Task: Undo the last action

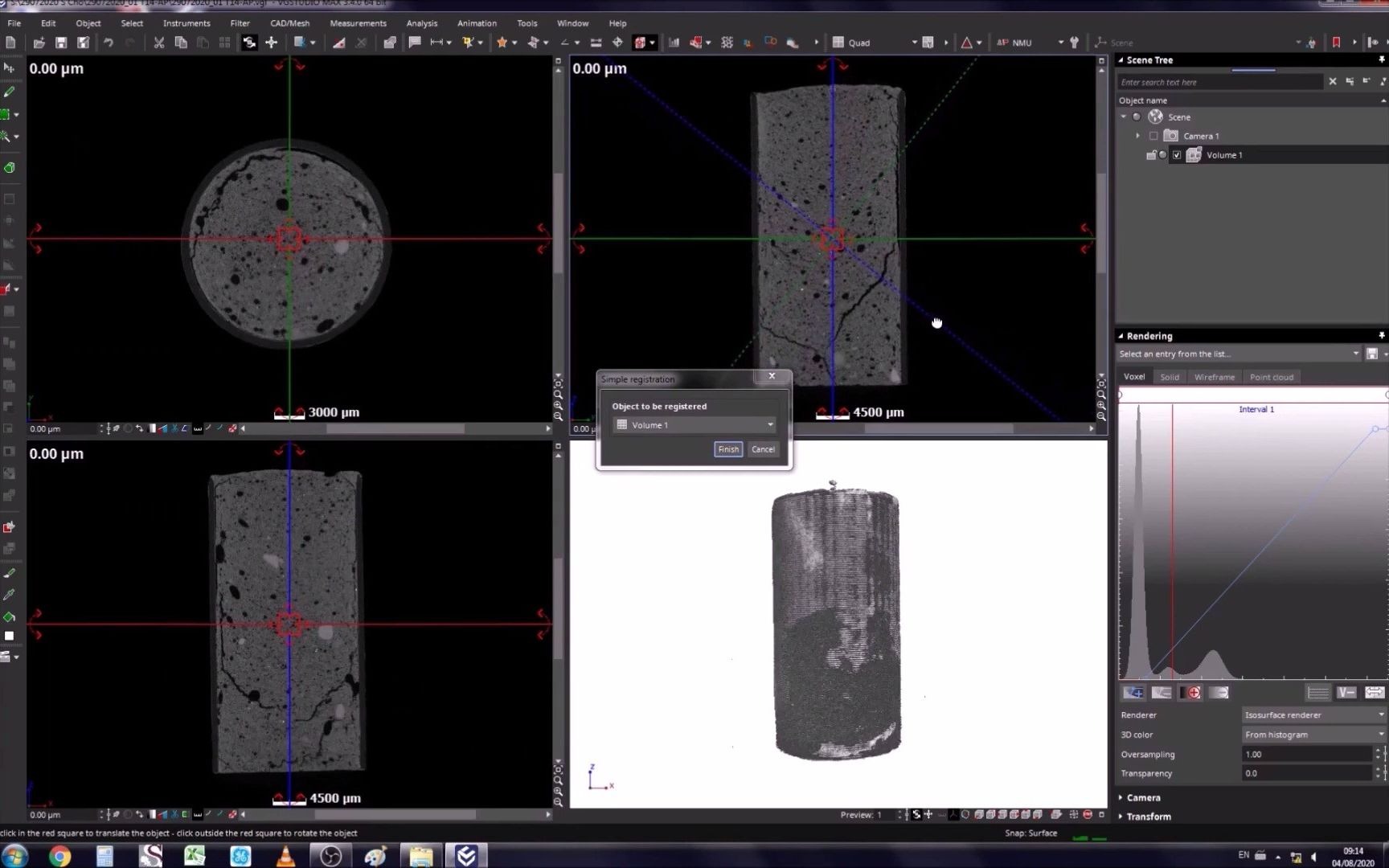Action: pos(109,43)
